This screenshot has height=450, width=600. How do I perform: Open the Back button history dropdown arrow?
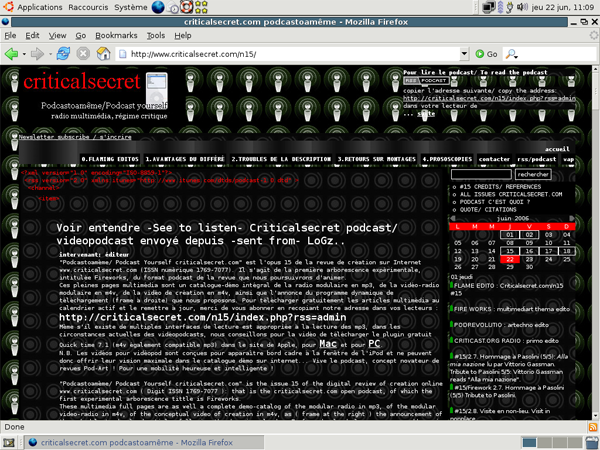coord(25,53)
